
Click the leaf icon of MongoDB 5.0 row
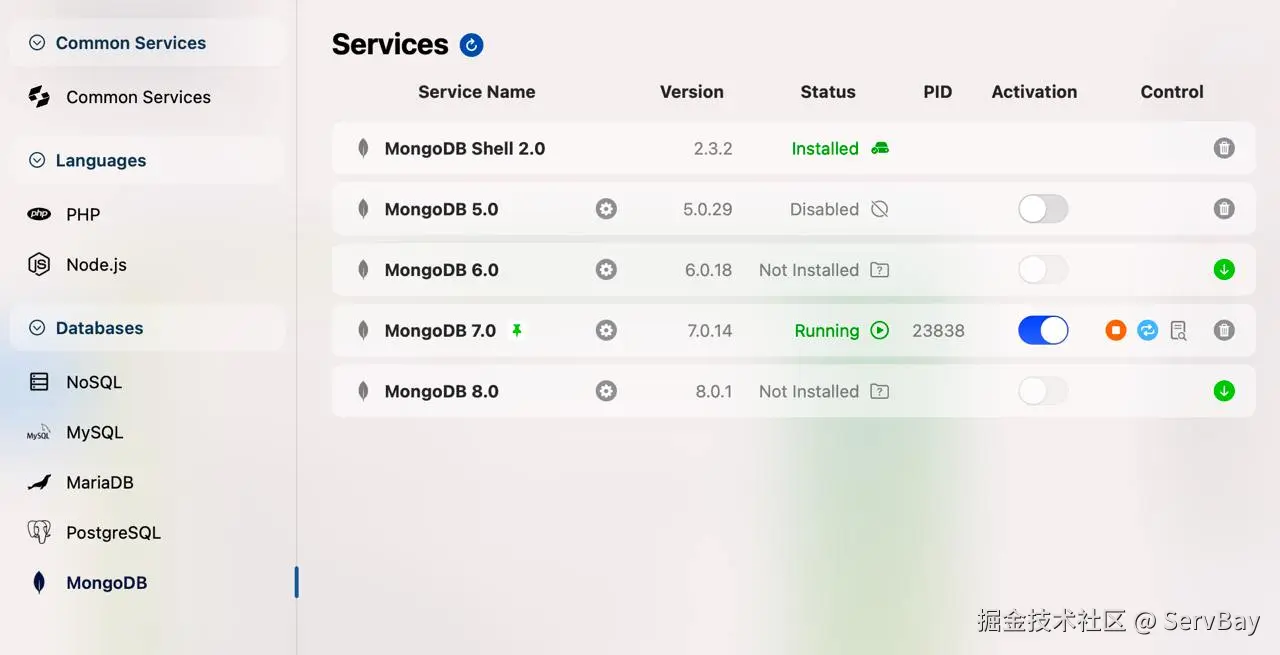coord(363,209)
